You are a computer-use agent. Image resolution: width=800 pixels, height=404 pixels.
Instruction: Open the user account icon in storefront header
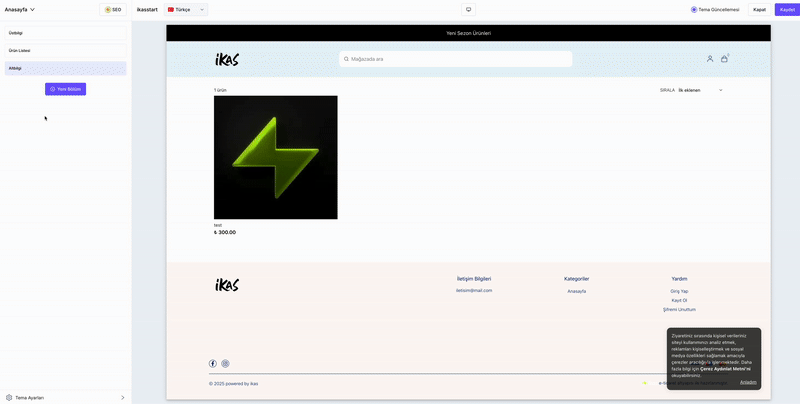[x=710, y=59]
